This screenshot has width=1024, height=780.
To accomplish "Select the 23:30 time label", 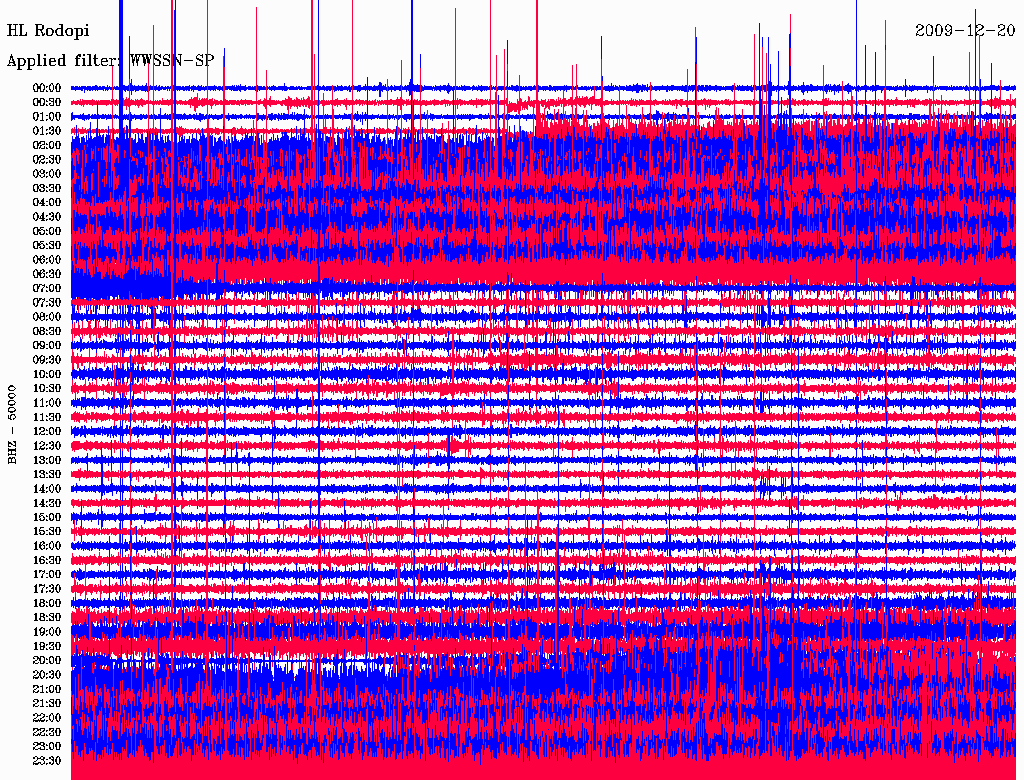I will pyautogui.click(x=47, y=760).
